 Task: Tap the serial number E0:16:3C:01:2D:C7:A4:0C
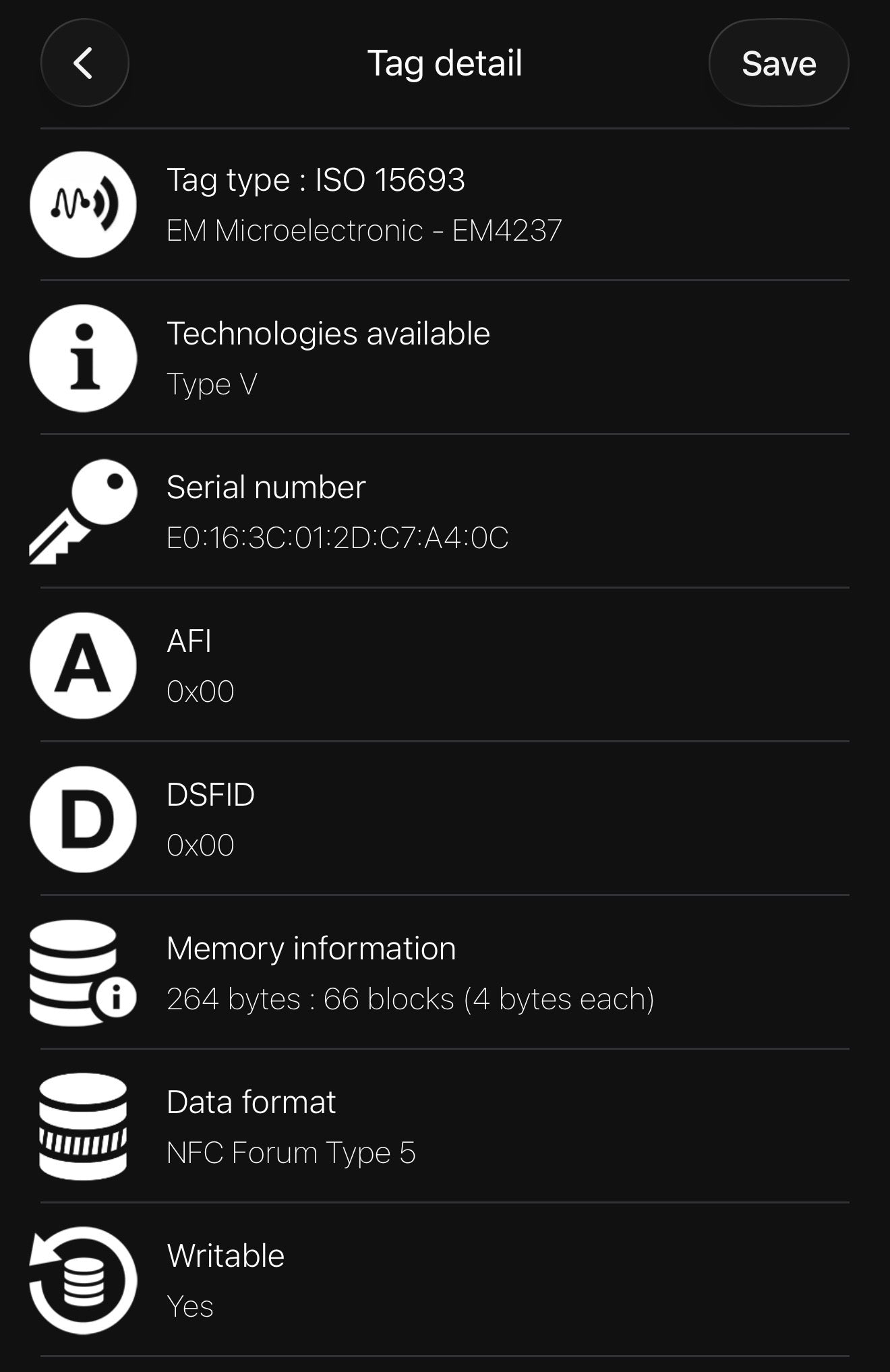click(337, 538)
